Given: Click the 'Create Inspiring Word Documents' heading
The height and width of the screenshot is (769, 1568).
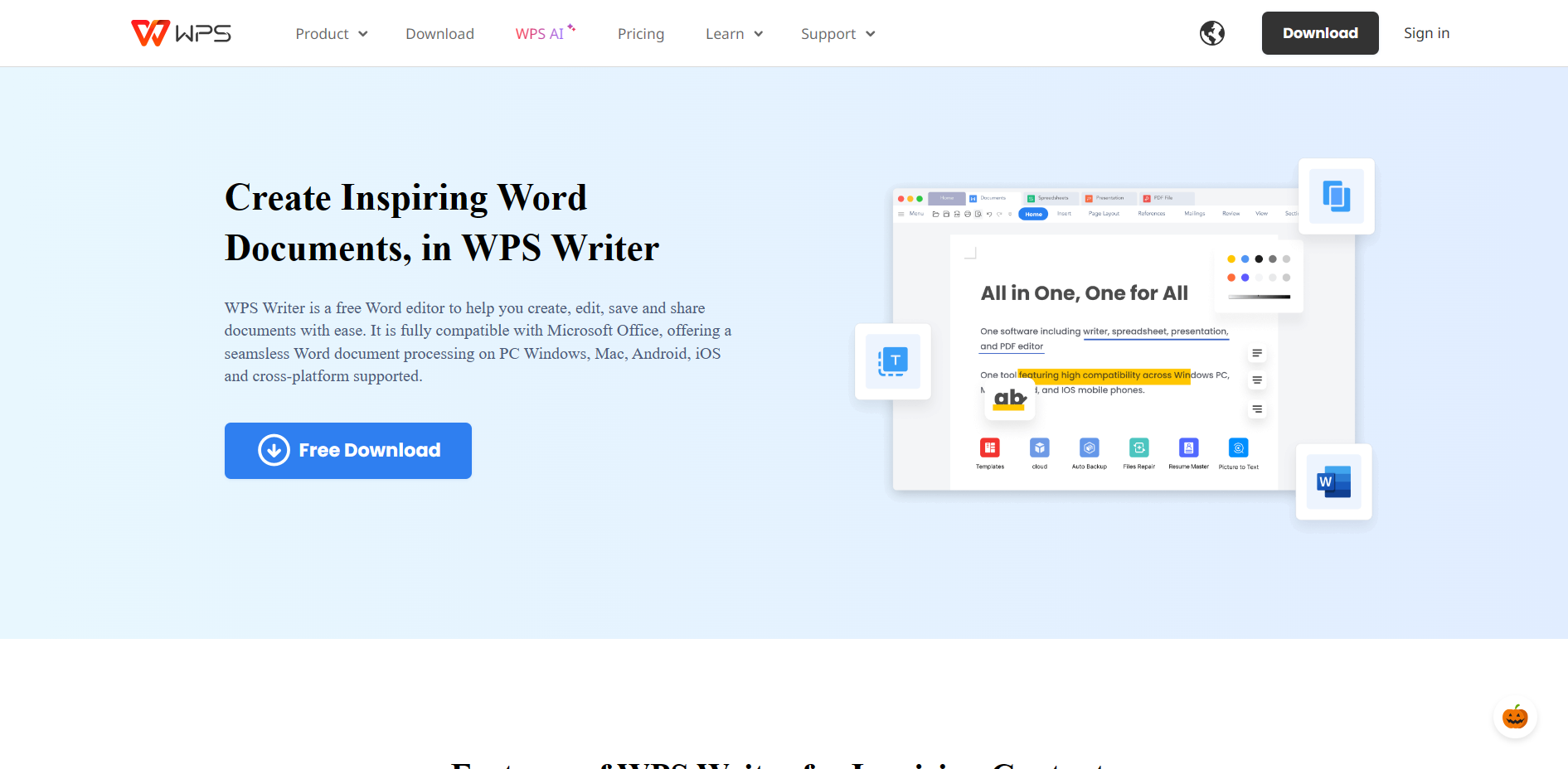Looking at the screenshot, I should coord(442,223).
